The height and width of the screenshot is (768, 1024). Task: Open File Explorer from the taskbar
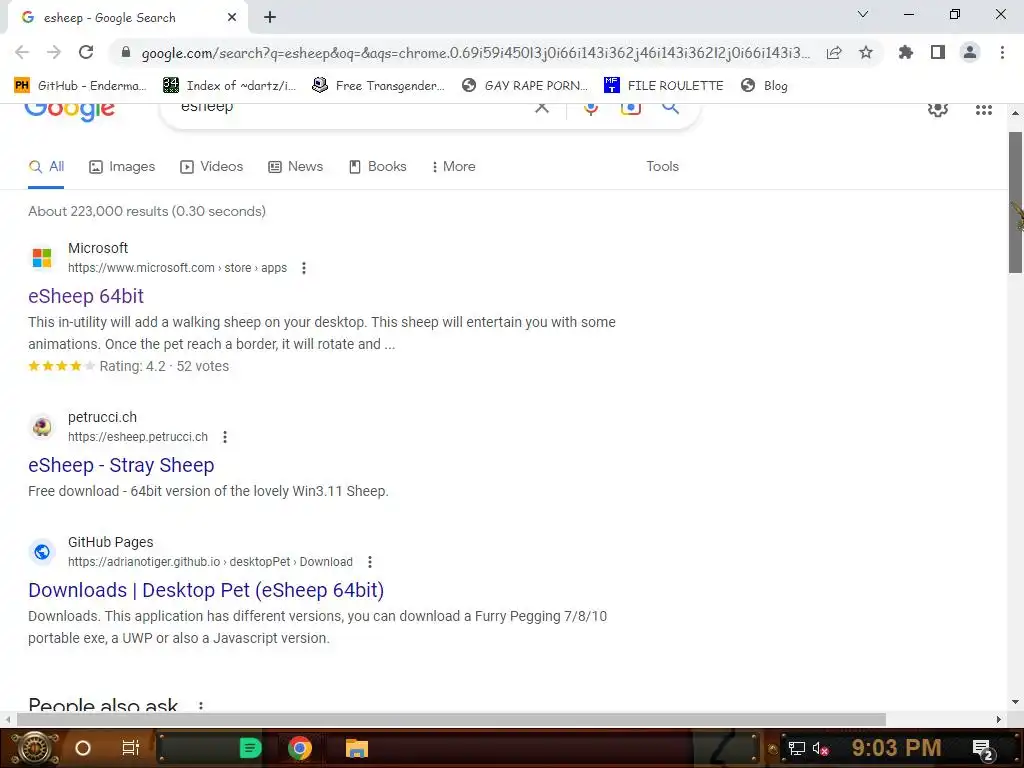(x=357, y=748)
